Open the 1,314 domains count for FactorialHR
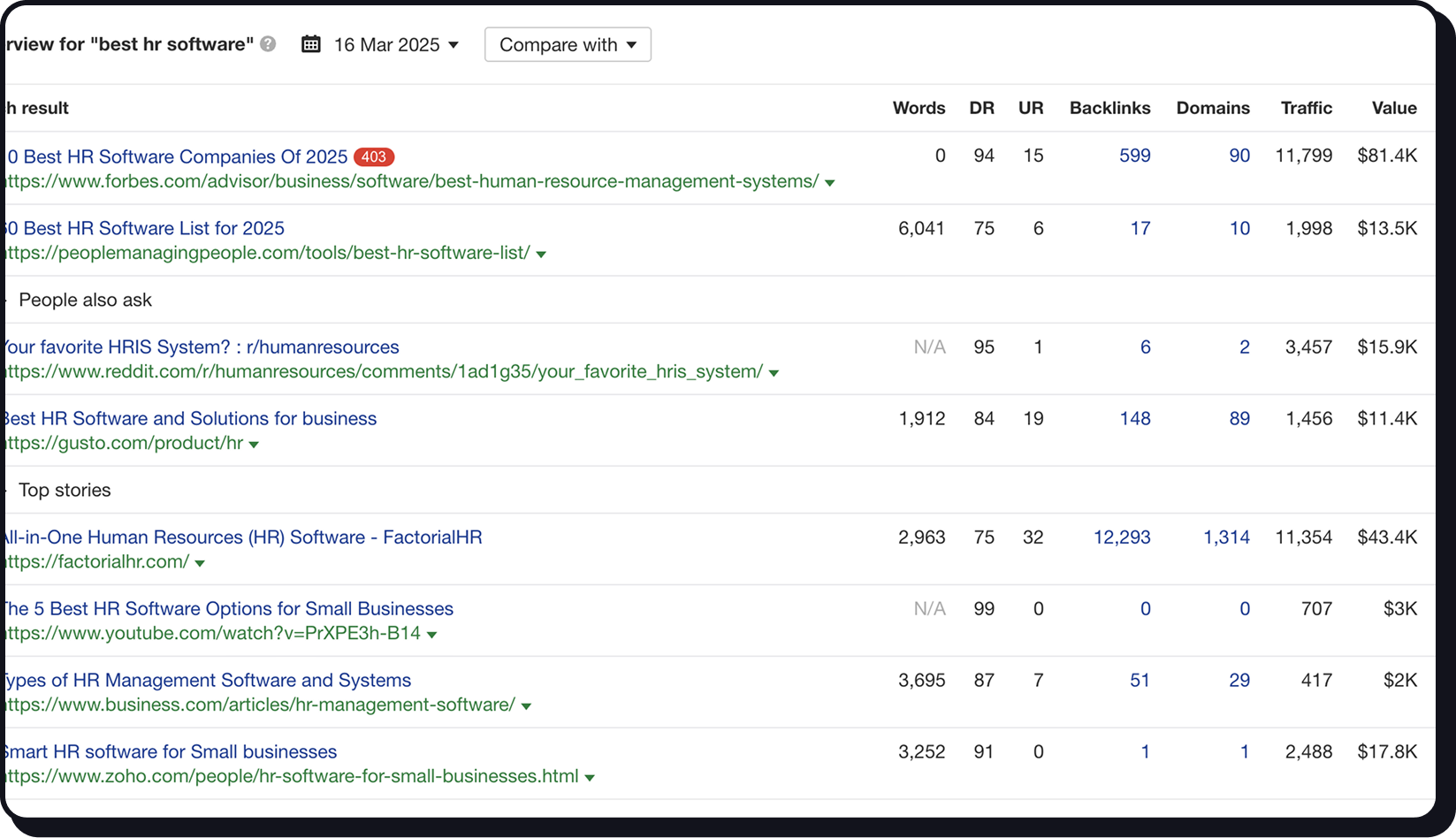1456x838 pixels. tap(1226, 537)
